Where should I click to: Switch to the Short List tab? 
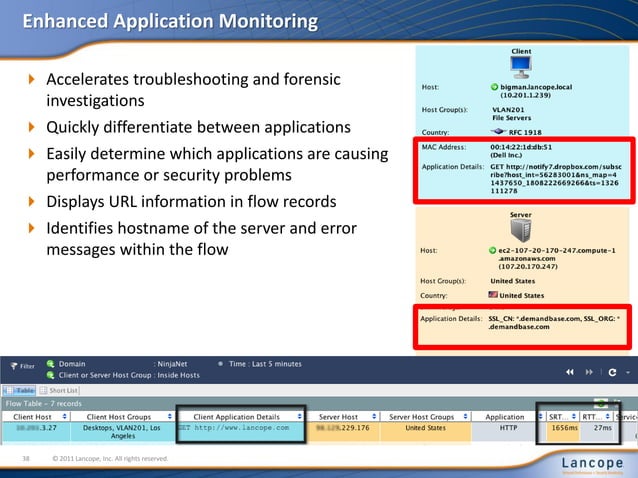[62, 390]
